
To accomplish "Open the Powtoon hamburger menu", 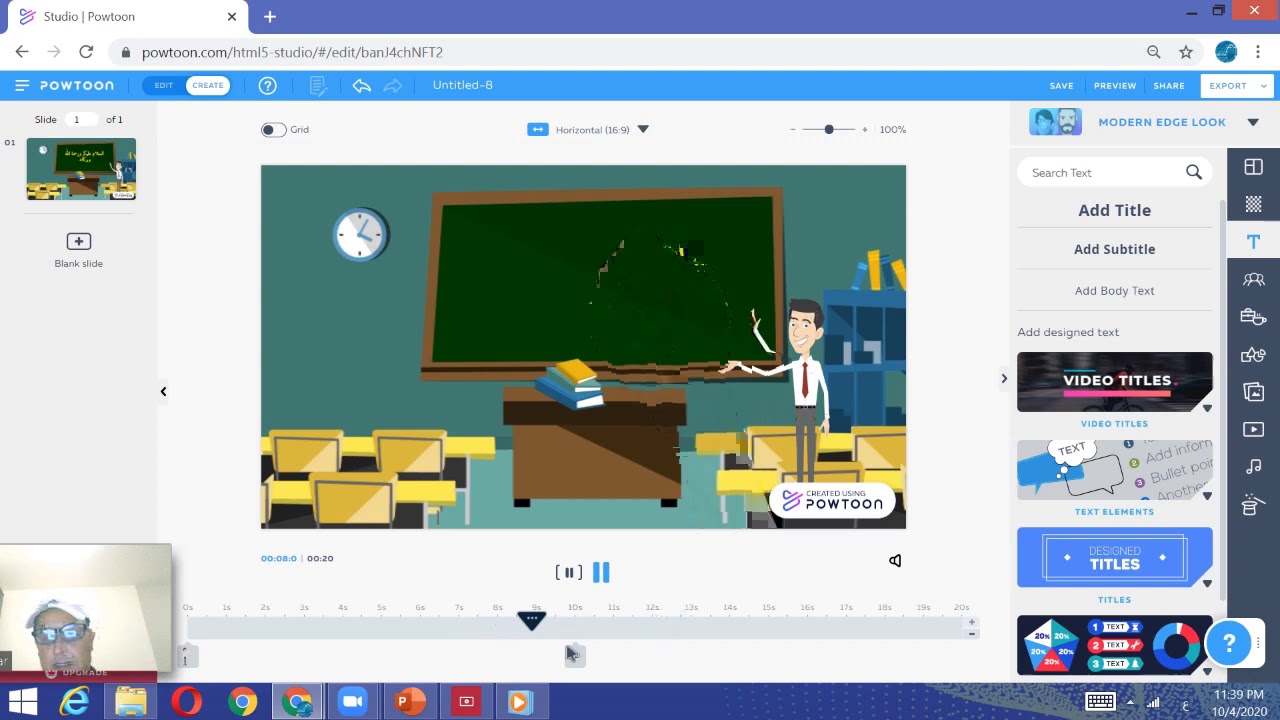I will 22,85.
